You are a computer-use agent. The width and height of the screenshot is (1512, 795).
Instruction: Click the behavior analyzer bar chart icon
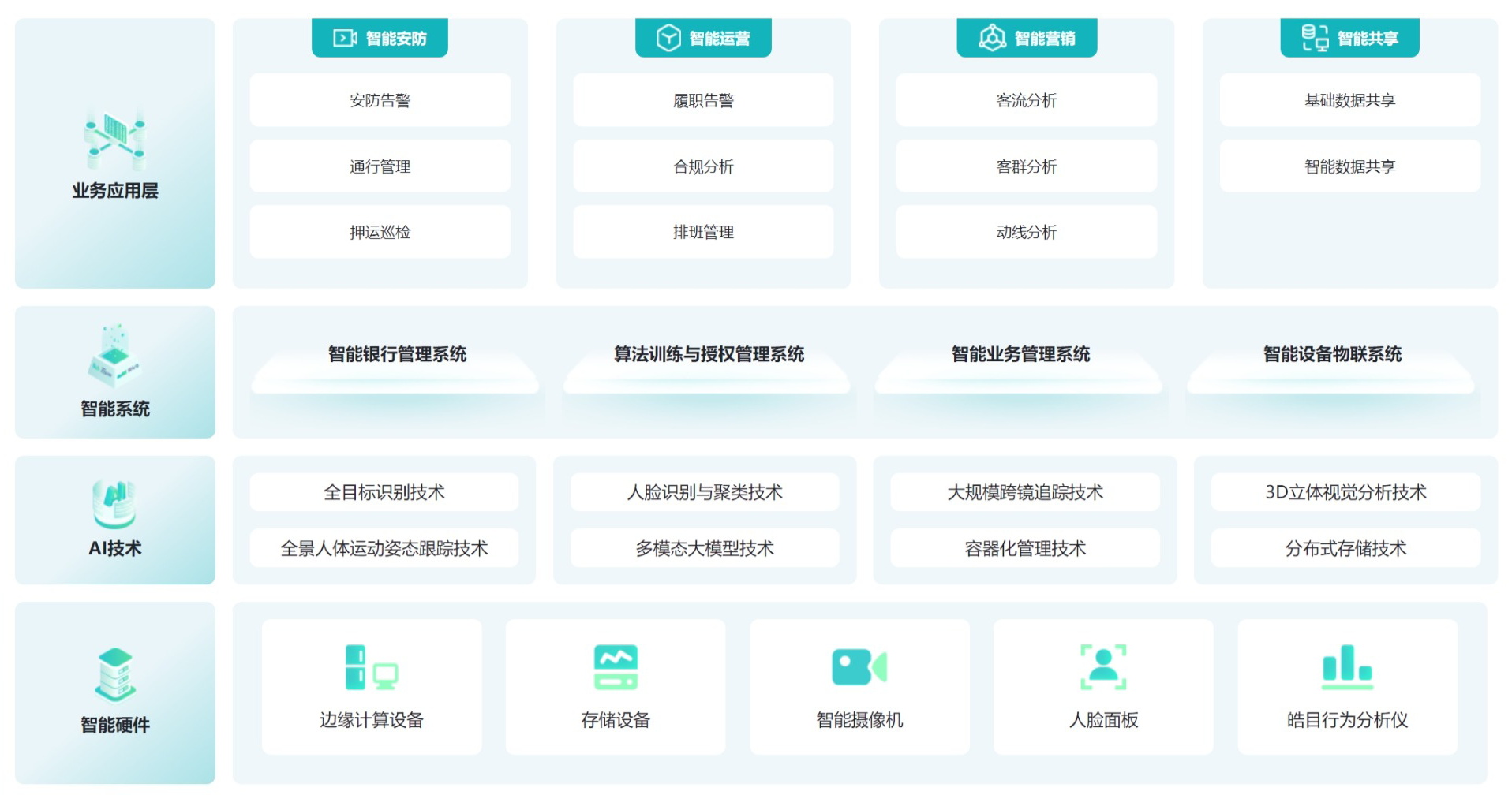[x=1347, y=664]
